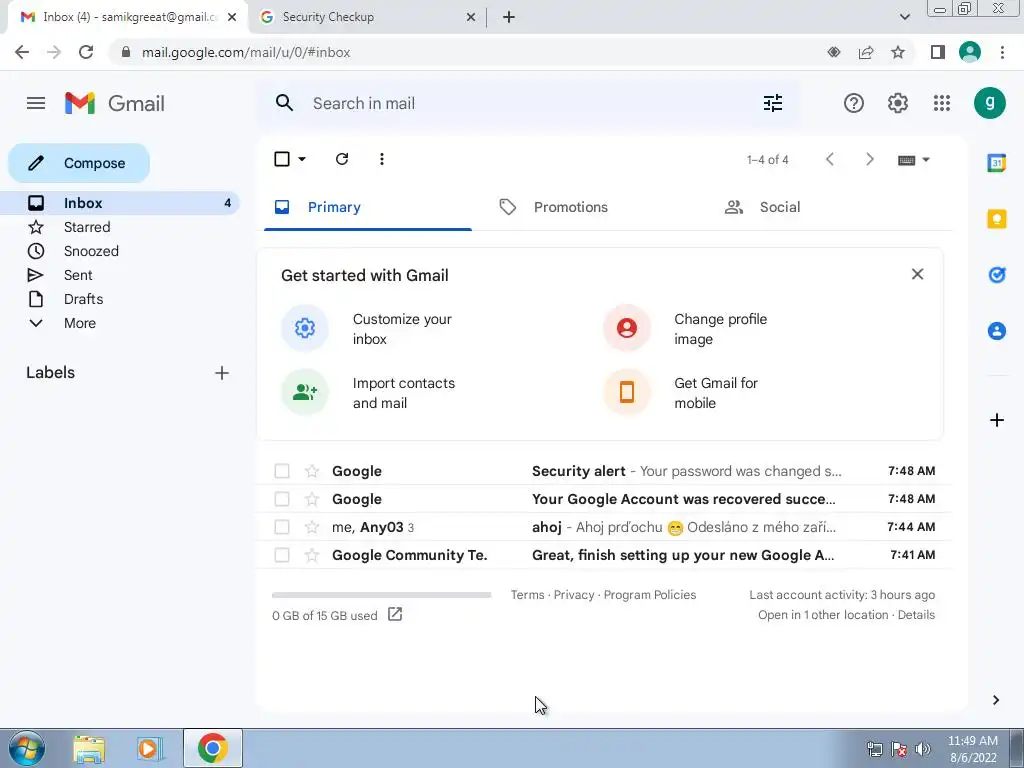Select the ahoj email checkbox

[x=282, y=527]
